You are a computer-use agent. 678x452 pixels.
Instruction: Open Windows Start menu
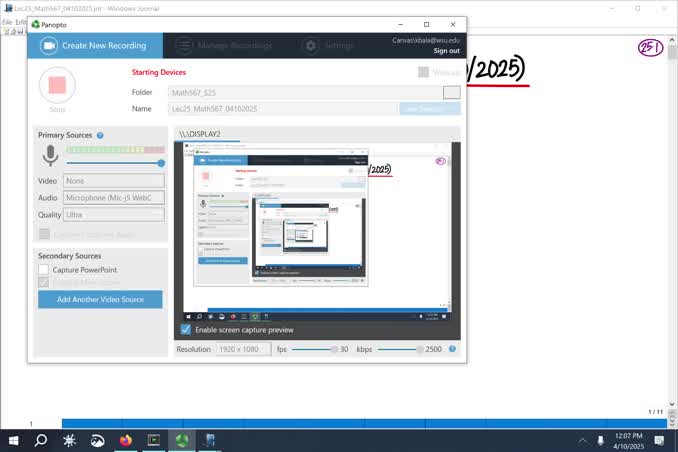(x=14, y=440)
